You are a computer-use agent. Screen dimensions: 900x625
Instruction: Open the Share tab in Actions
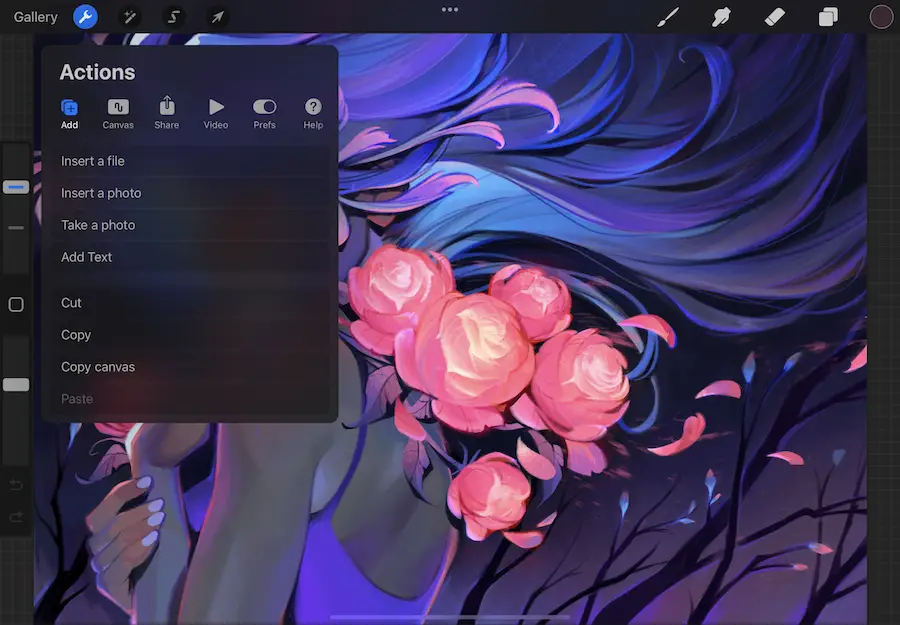pos(166,113)
